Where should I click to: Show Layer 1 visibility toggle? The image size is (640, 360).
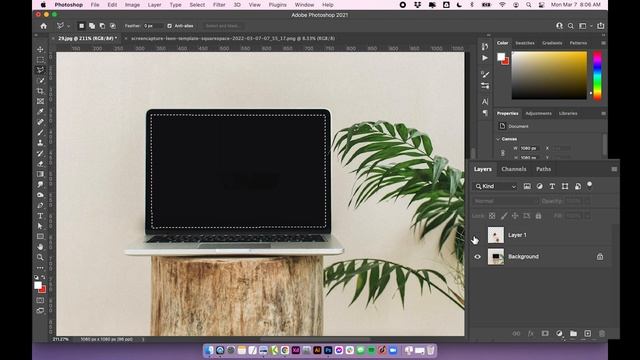coord(478,236)
